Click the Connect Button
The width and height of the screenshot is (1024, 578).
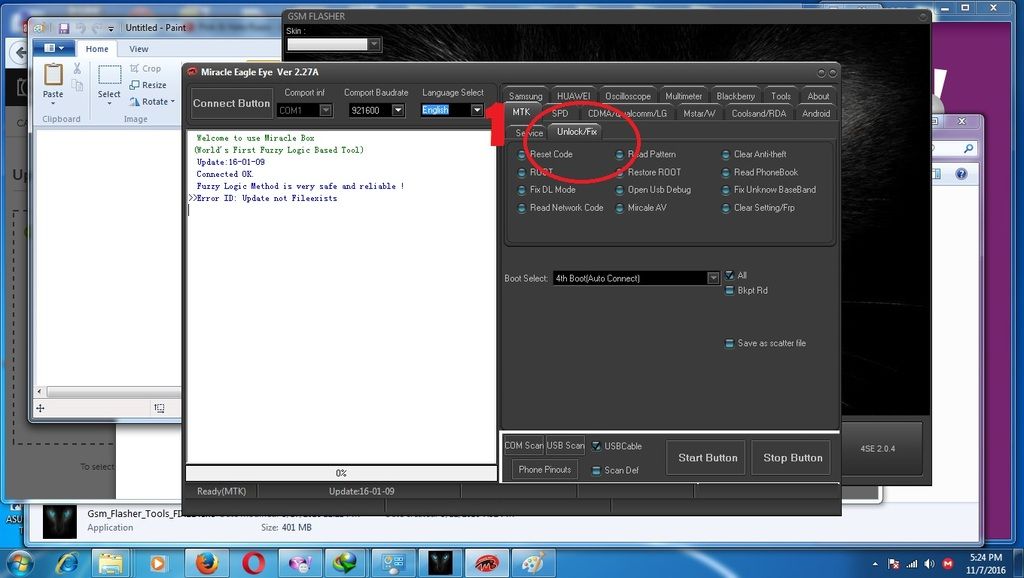pos(231,103)
